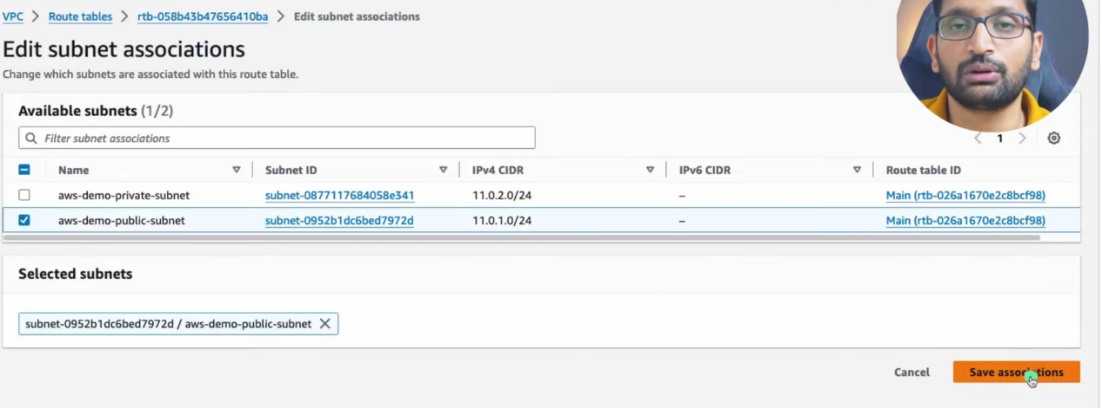Open VPC breadcrumb link
The image size is (1102, 408).
pos(13,17)
